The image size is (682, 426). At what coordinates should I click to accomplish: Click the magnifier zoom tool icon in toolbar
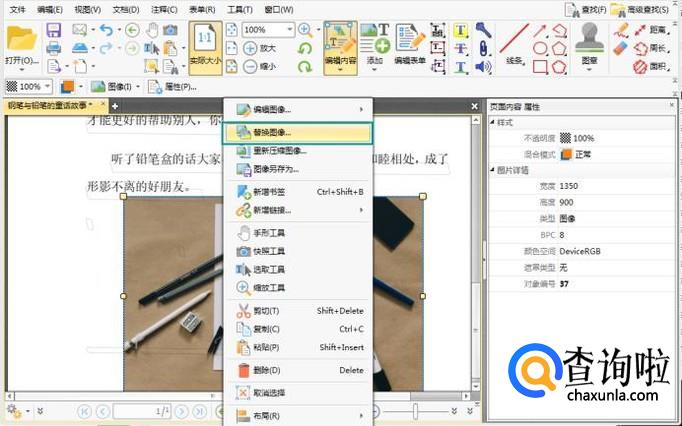pos(305,30)
